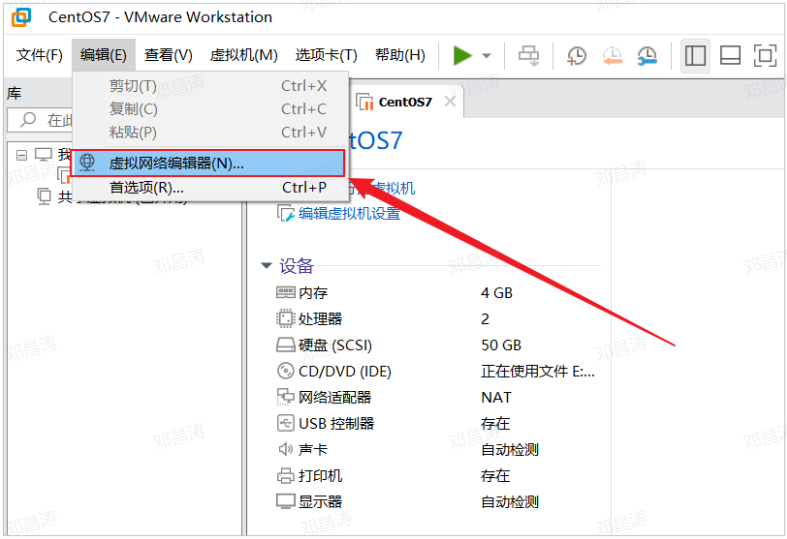787x539 pixels.
Task: Collapse the 设备 section triangle
Action: 266,266
